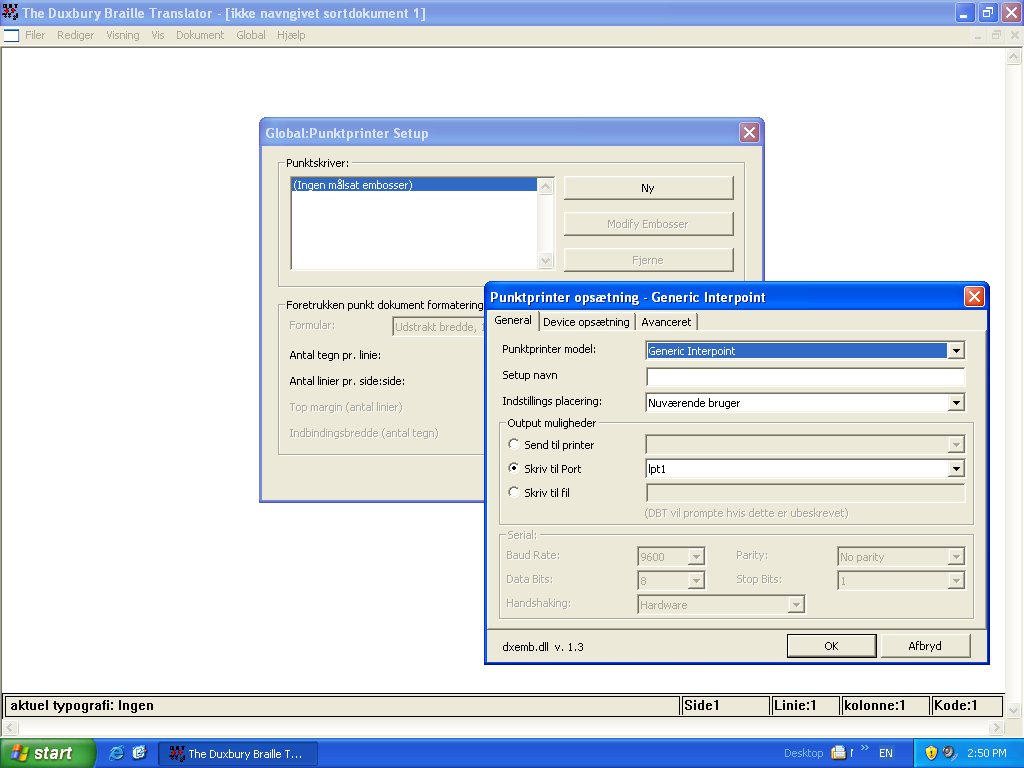This screenshot has height=768, width=1024.
Task: Click the tray icon next to the shield
Action: [949, 753]
